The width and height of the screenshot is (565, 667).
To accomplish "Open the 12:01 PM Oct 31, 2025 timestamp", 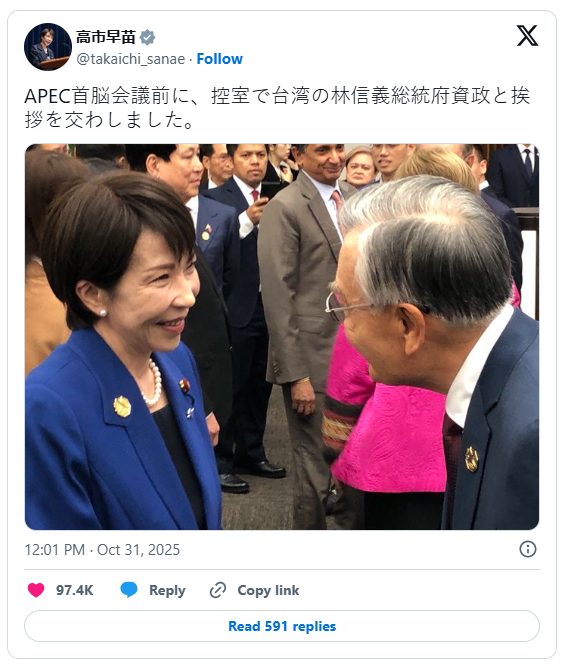I will (x=102, y=550).
